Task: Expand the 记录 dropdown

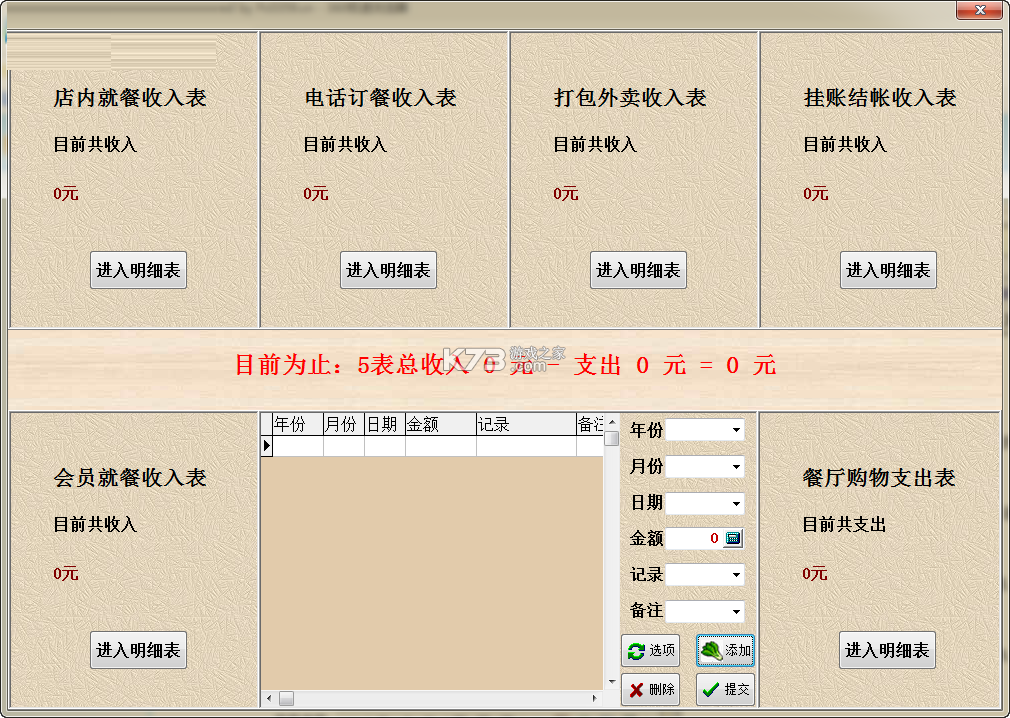Action: [x=736, y=574]
